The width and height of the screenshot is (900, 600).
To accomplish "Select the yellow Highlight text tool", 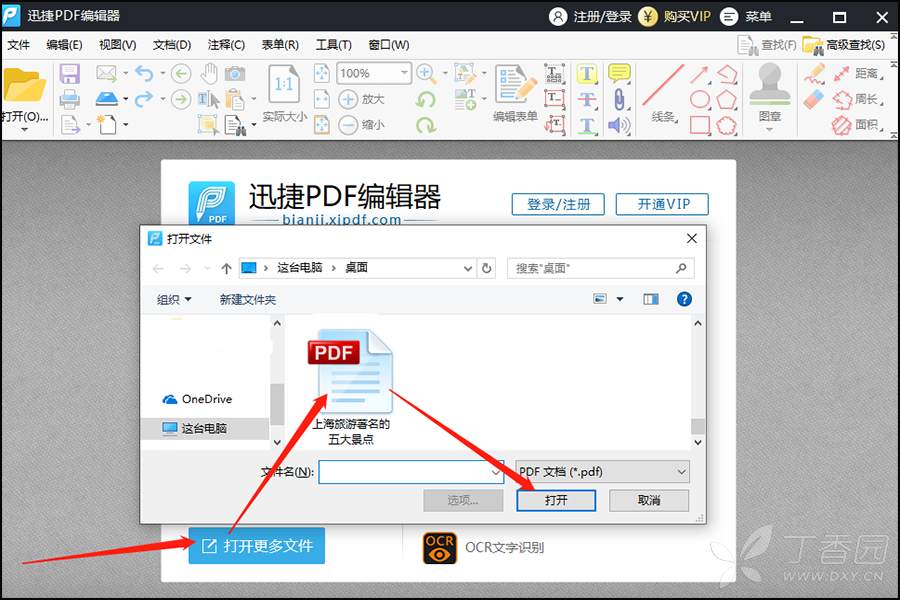I will point(587,74).
